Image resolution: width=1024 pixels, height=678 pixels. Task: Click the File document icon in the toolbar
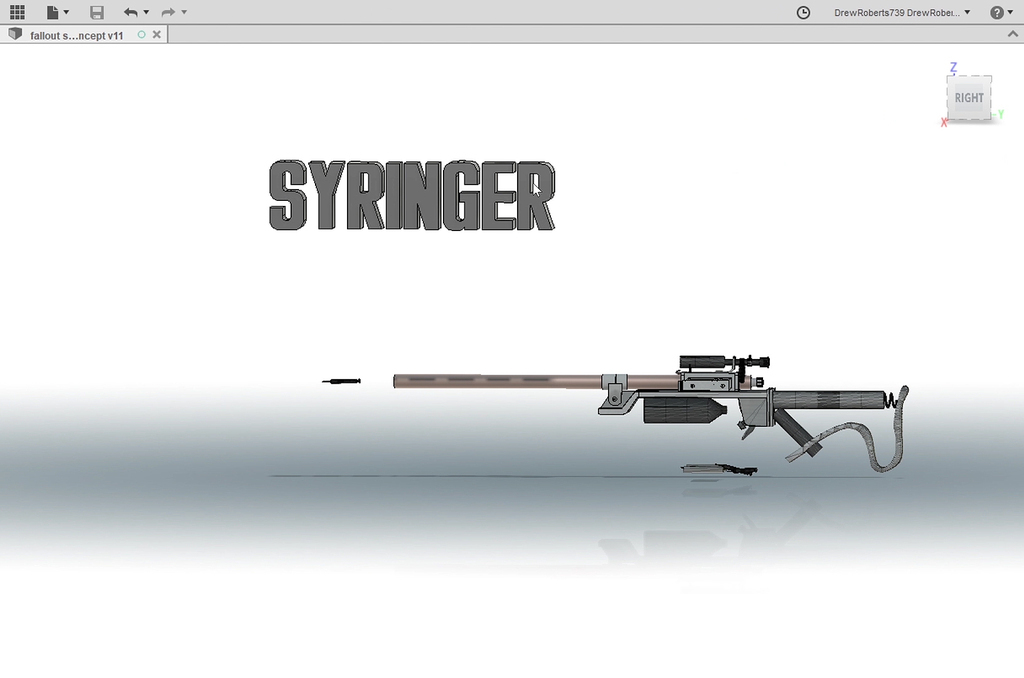pos(50,12)
